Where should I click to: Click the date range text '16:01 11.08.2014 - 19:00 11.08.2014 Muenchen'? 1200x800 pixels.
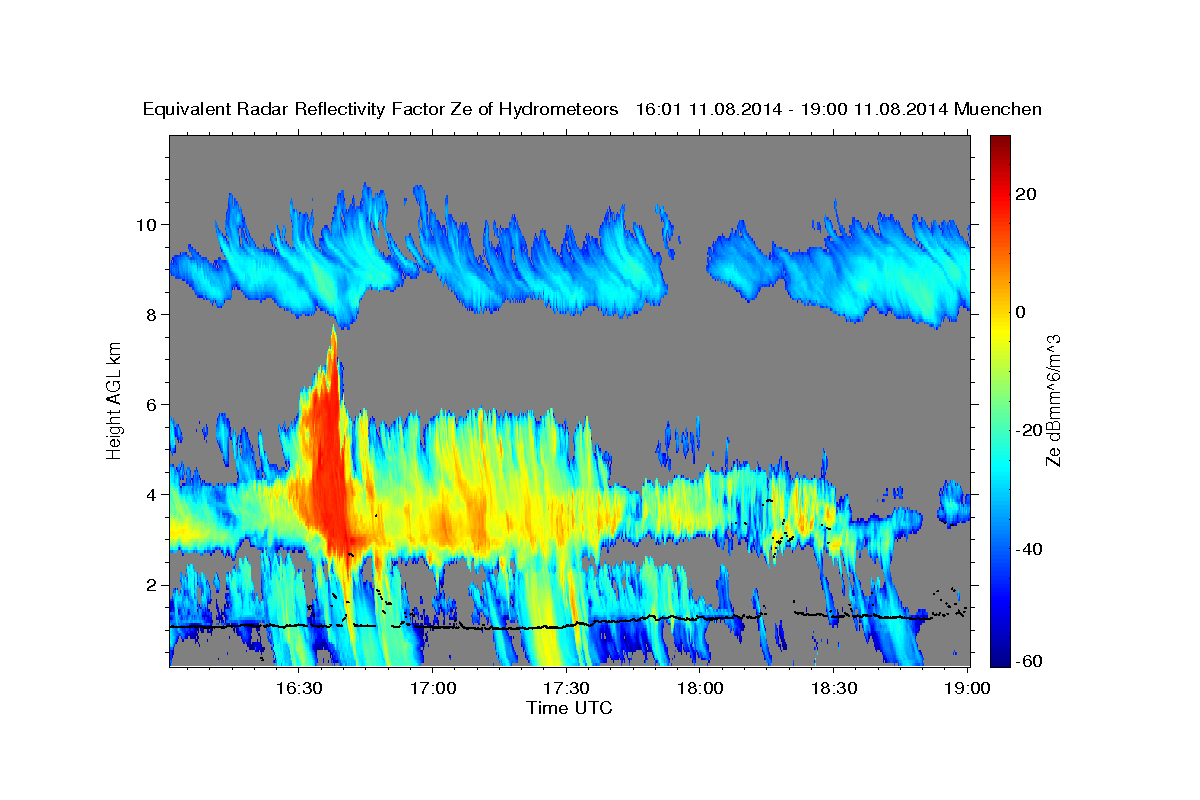point(839,109)
